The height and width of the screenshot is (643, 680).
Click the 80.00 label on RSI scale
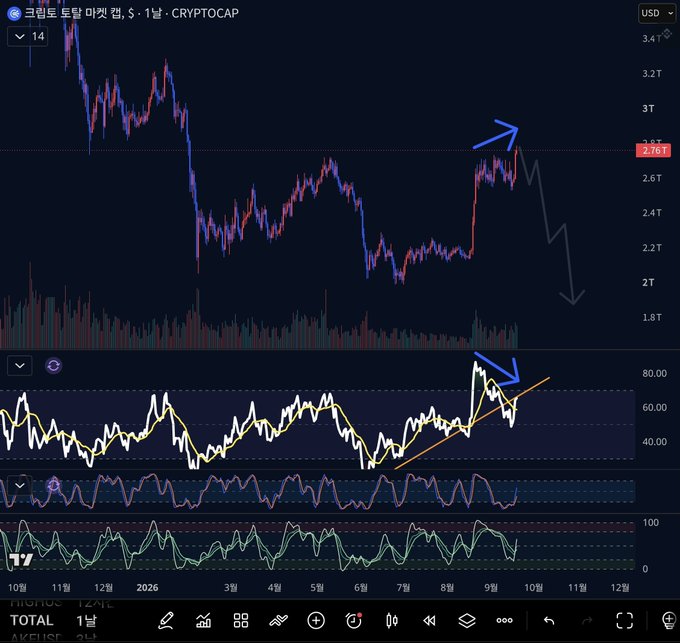(654, 373)
